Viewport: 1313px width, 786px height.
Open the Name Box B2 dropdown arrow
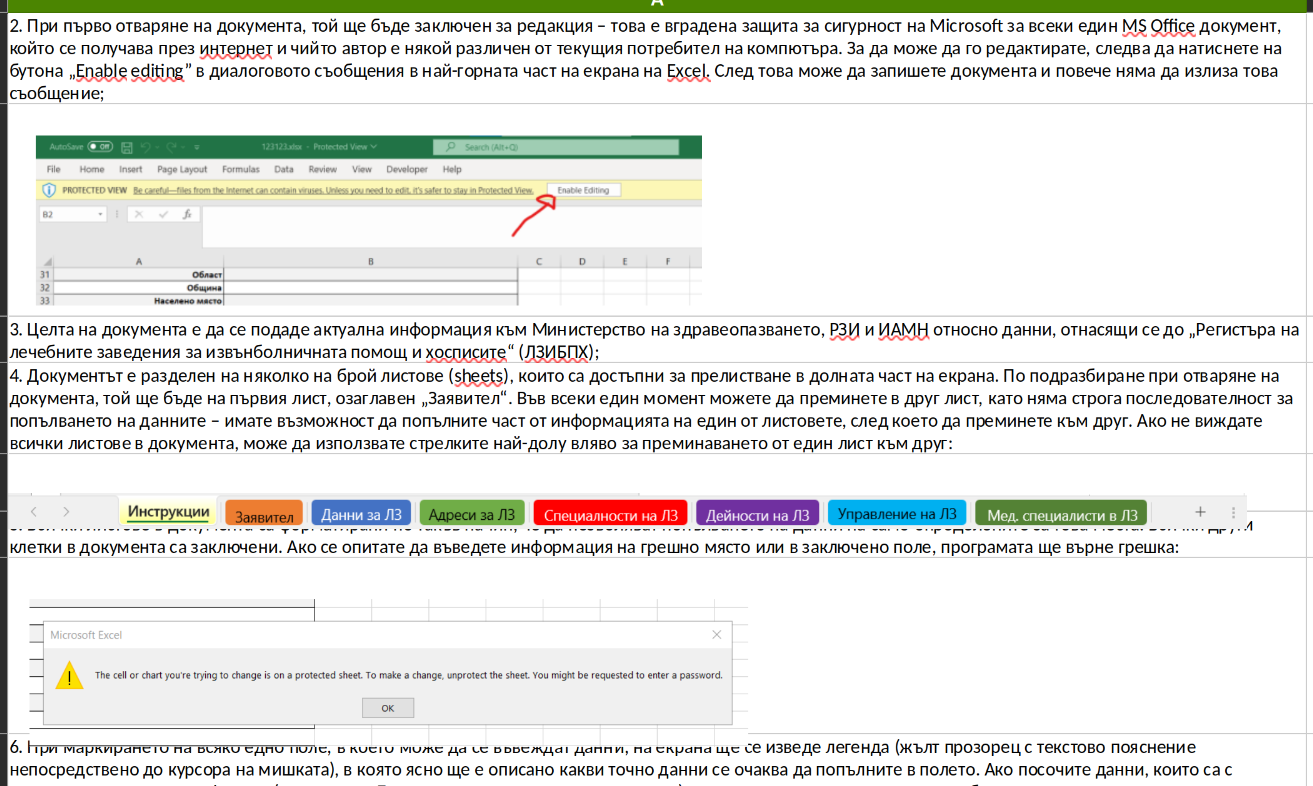[100, 214]
